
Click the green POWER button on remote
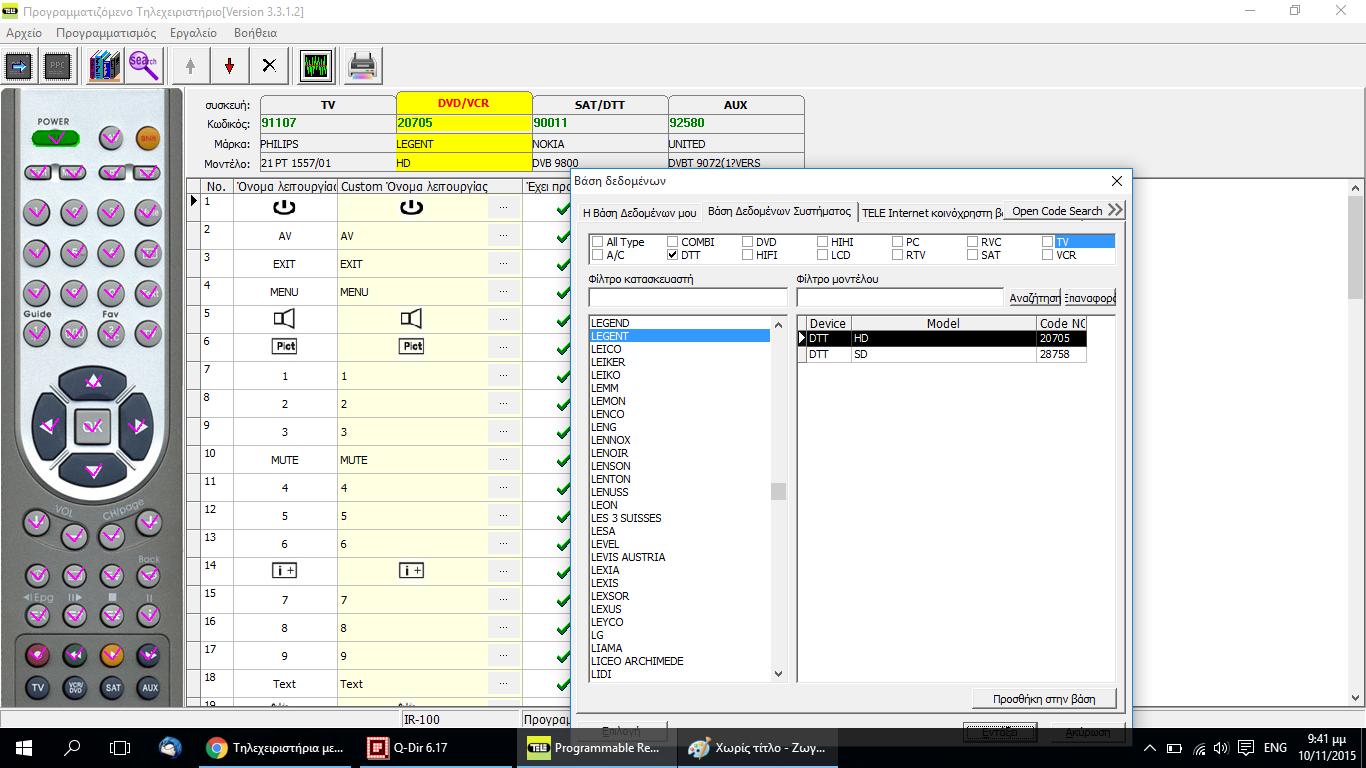click(x=56, y=138)
